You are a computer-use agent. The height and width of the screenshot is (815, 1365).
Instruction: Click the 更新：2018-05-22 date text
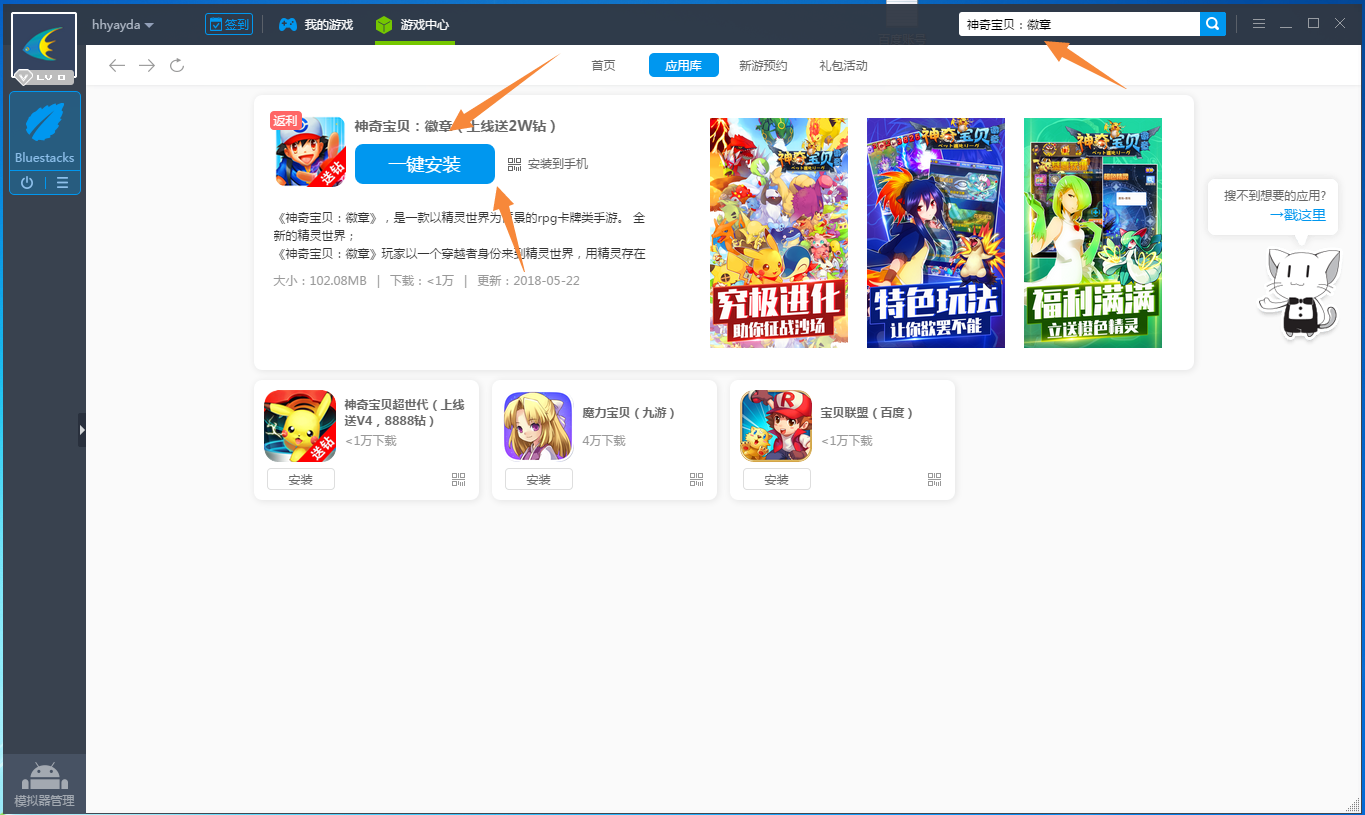[528, 281]
